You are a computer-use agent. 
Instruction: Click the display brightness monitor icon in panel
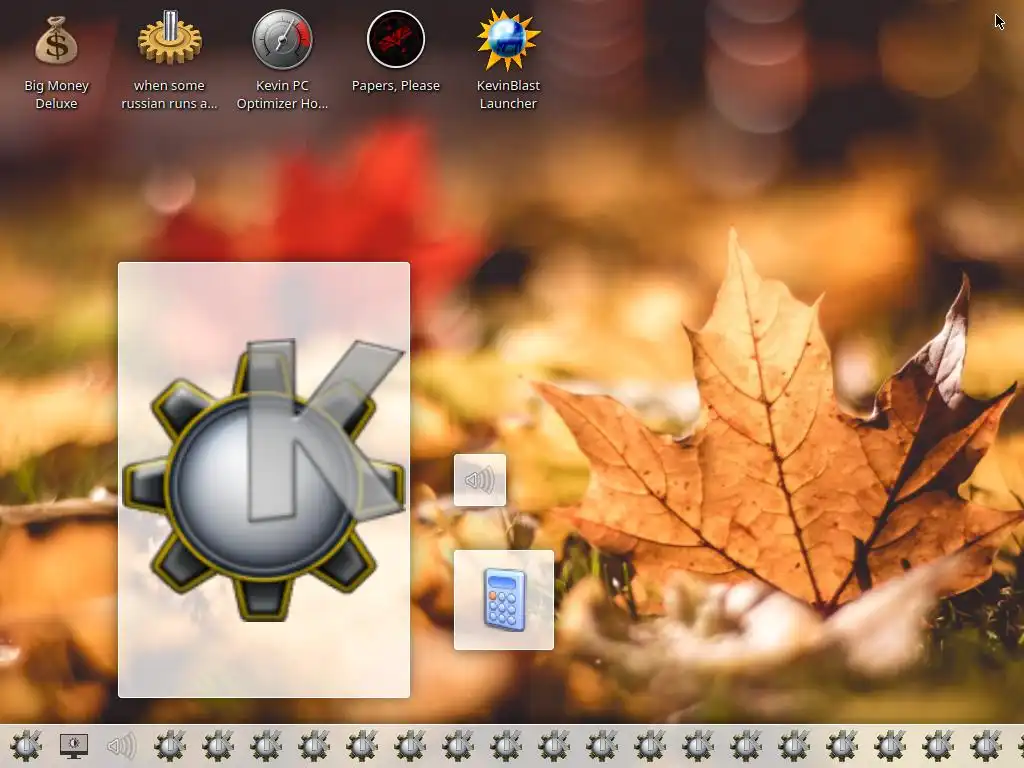click(x=74, y=746)
